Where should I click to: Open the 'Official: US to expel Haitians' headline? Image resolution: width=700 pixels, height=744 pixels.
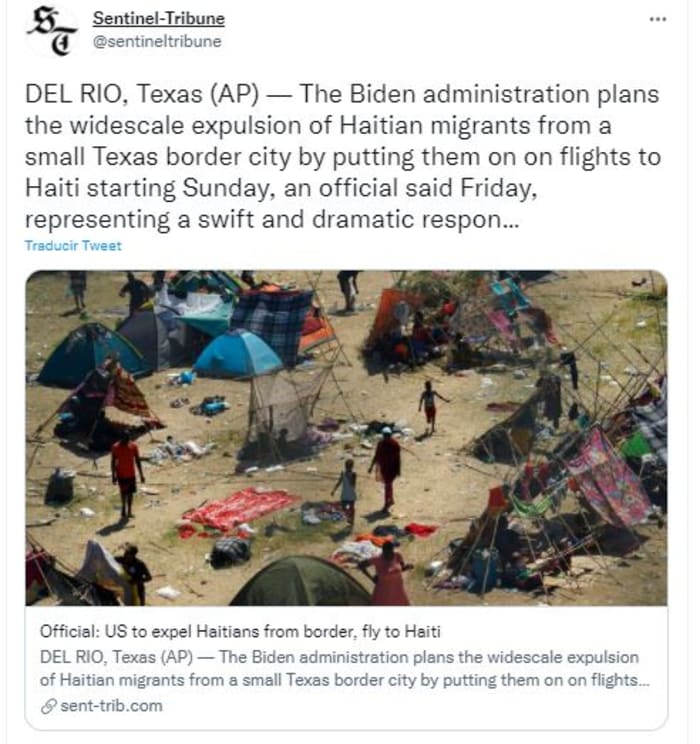241,632
